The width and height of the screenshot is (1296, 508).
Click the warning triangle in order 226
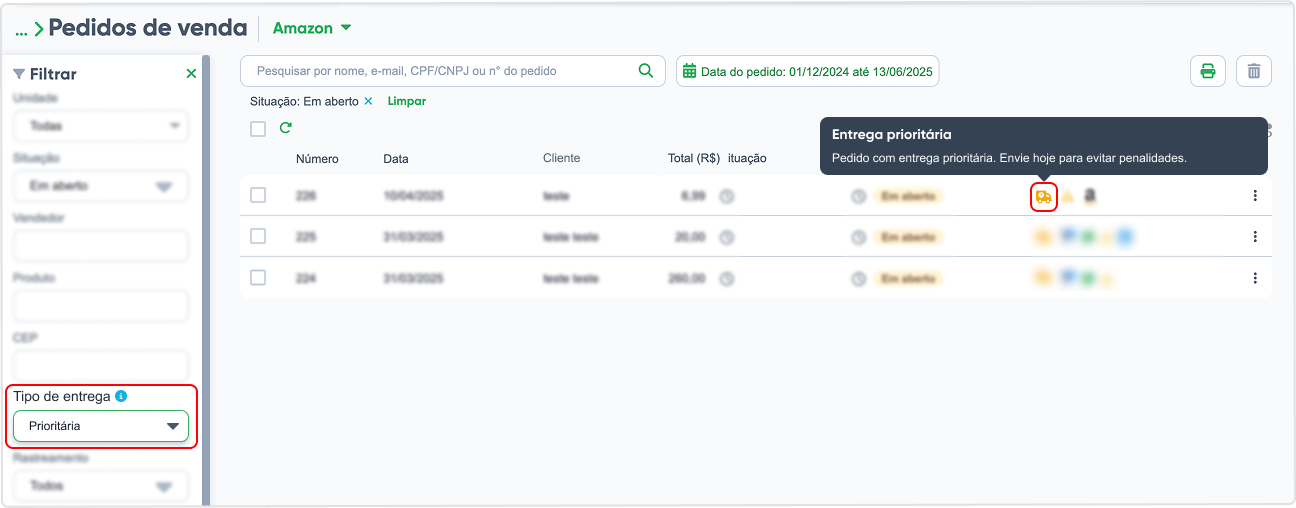click(1068, 197)
